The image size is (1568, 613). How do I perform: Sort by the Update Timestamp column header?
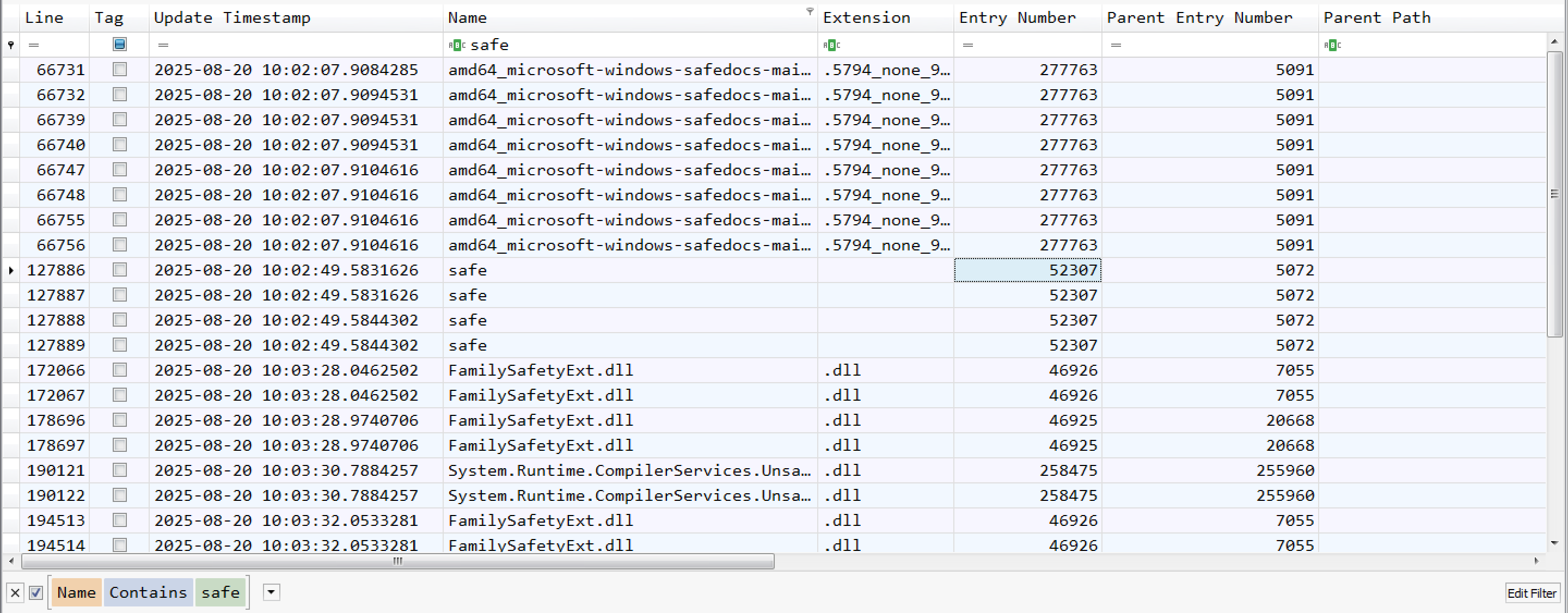click(232, 17)
